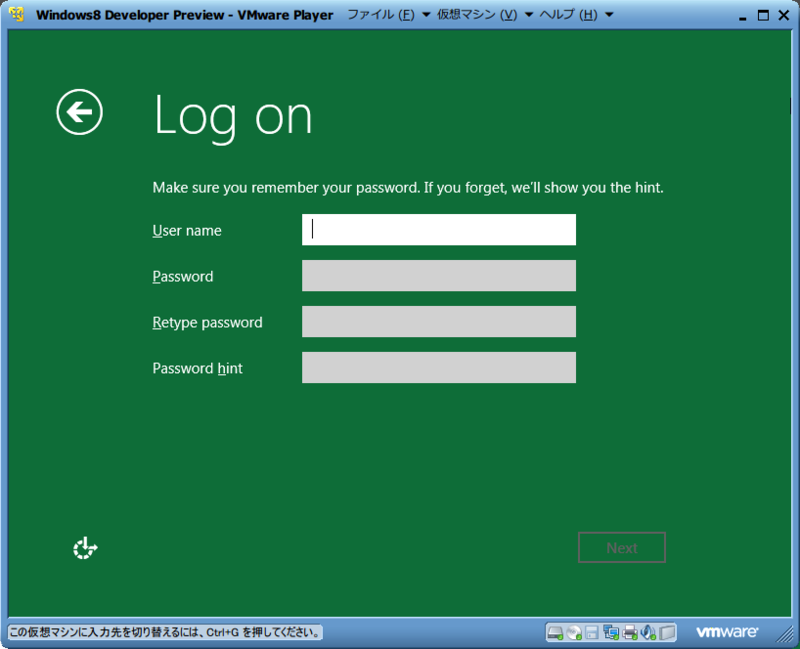Click the network adapter status icon
Screen dimensions: 800x649
point(611,633)
